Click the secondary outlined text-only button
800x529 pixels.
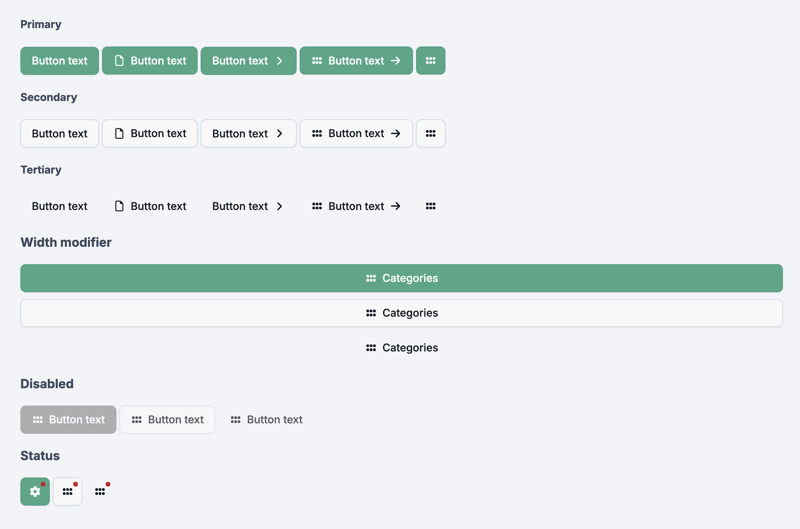coord(60,134)
